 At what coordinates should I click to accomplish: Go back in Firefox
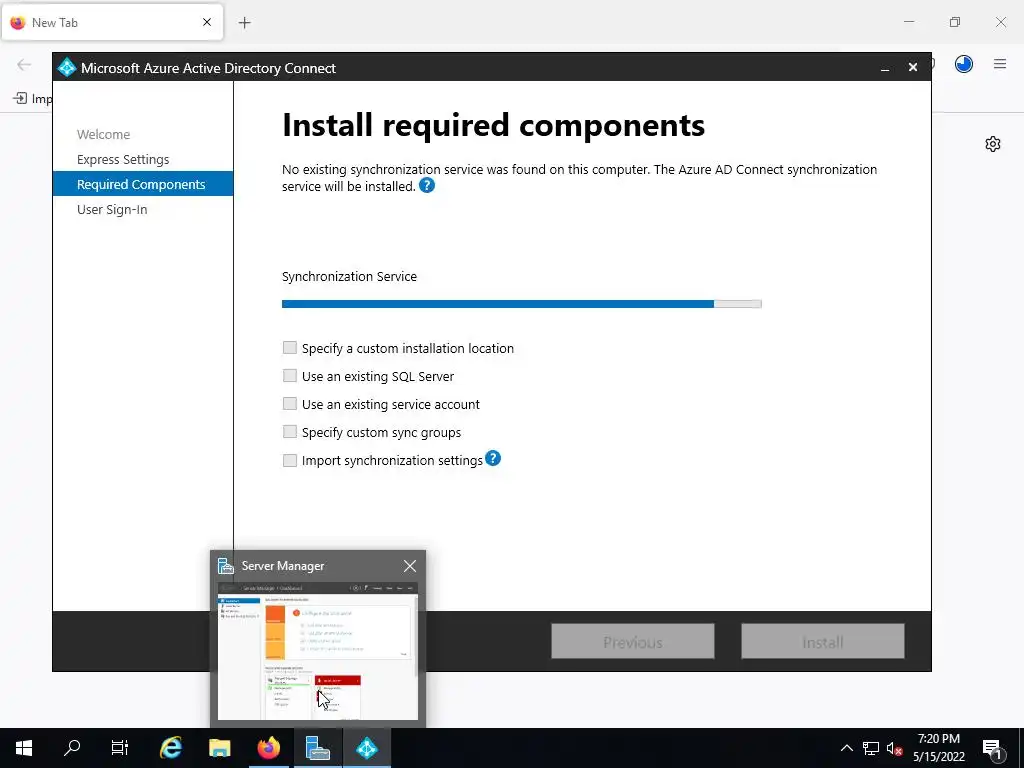pyautogui.click(x=24, y=64)
